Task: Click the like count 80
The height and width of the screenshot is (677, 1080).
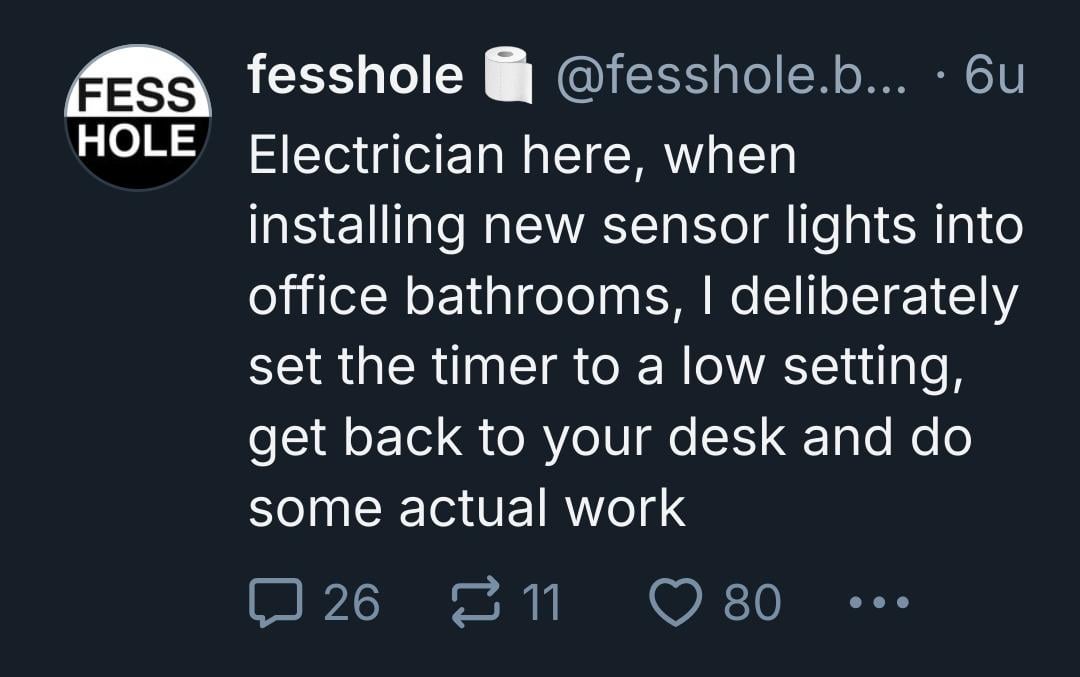Action: click(x=751, y=603)
